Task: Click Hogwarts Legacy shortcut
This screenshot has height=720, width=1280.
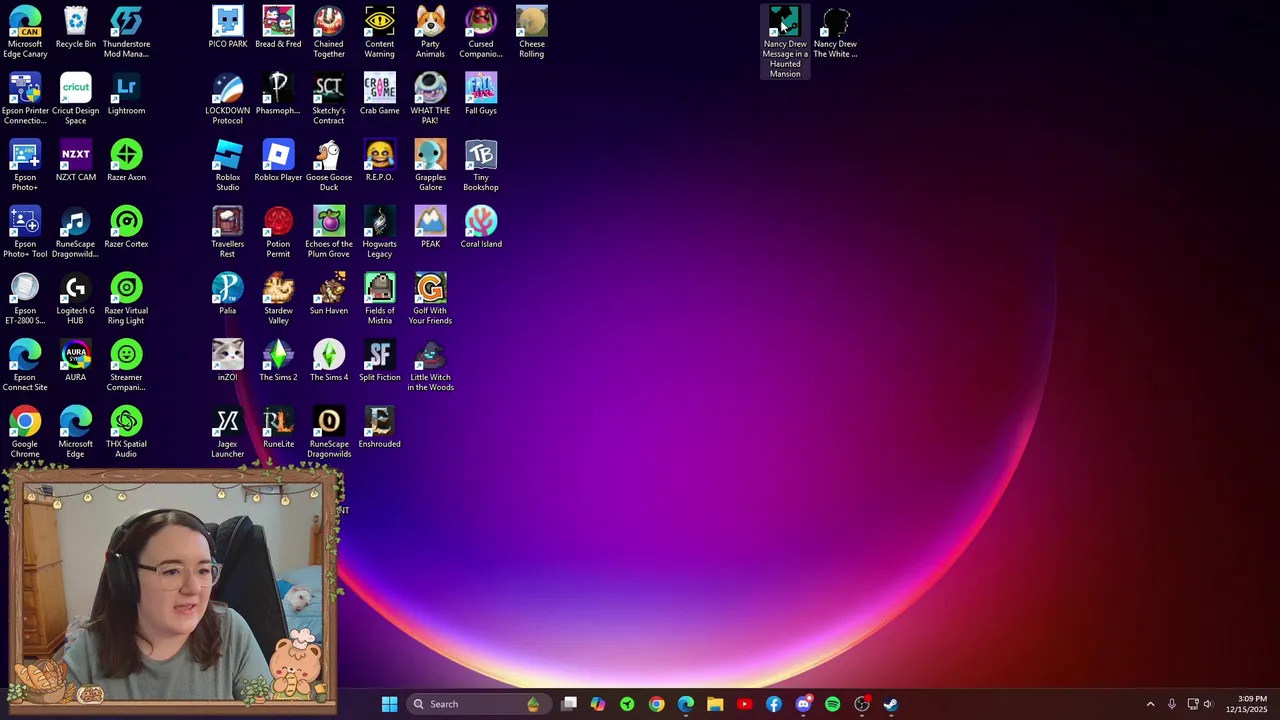Action: [379, 232]
